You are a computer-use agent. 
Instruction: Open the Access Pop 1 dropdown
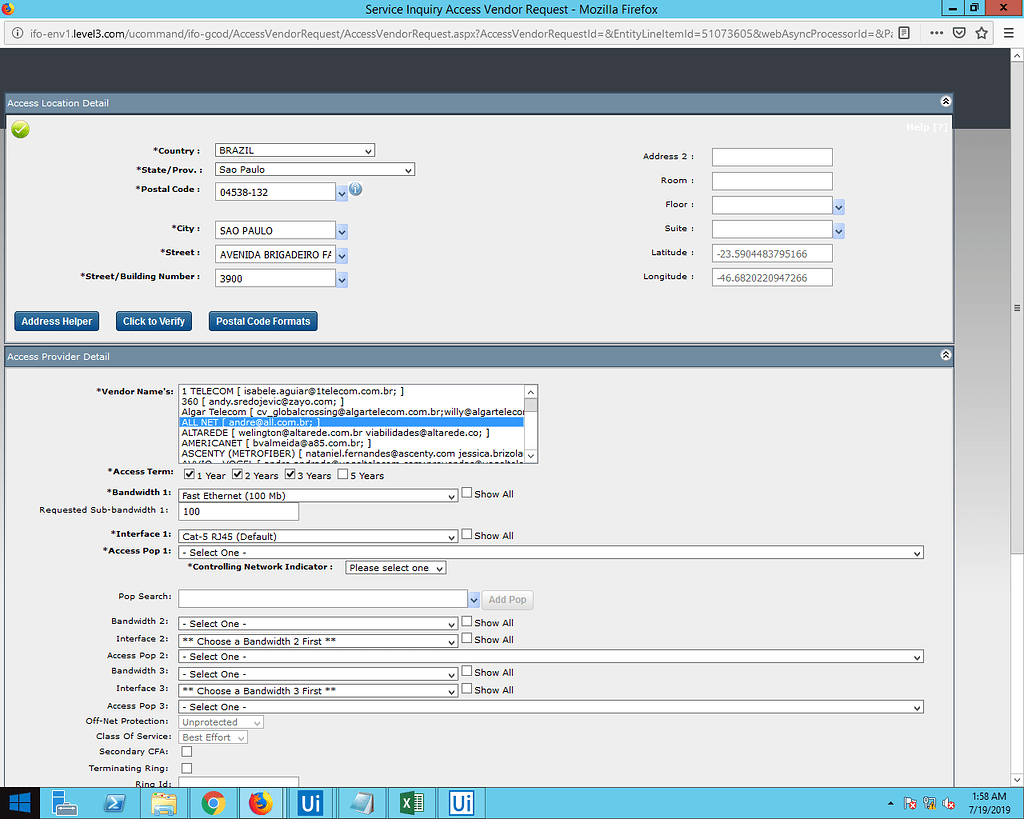916,551
